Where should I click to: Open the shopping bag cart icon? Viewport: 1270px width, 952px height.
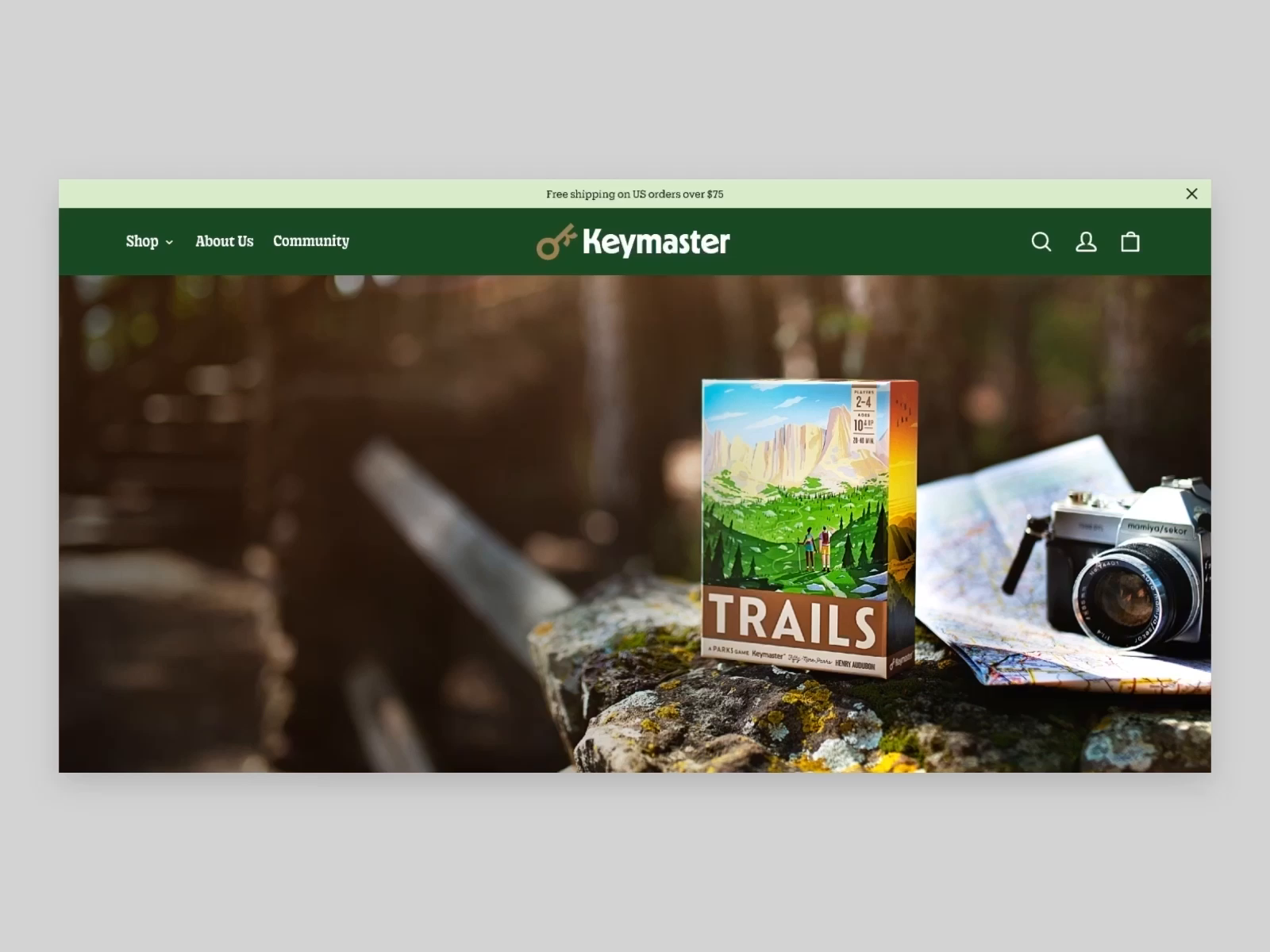point(1130,242)
